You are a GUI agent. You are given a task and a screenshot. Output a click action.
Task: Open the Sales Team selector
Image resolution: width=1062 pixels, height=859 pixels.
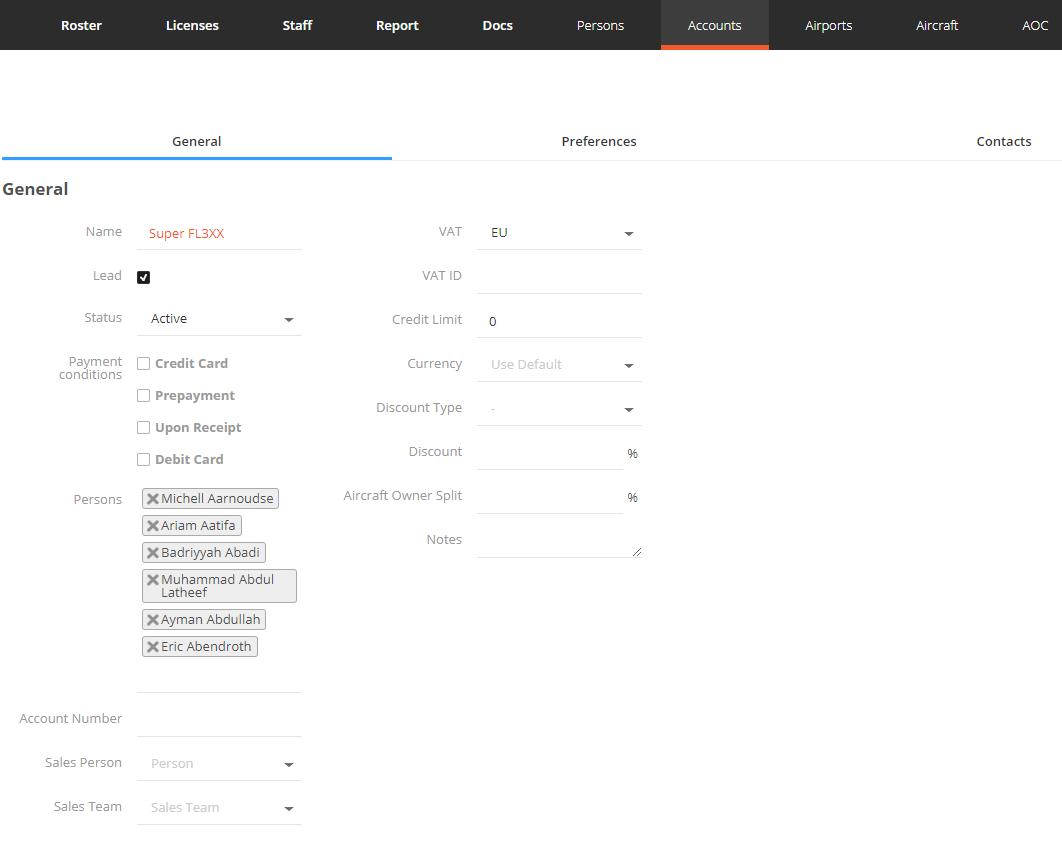click(219, 807)
